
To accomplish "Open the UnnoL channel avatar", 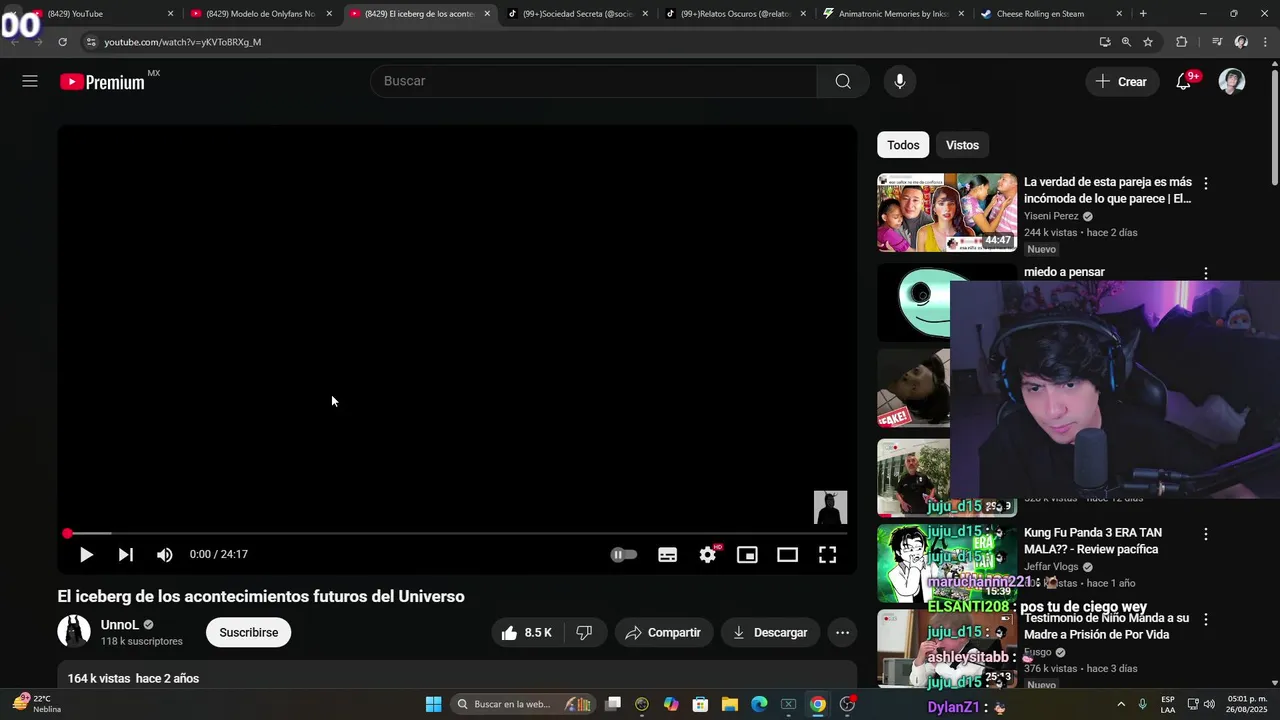I will [74, 632].
